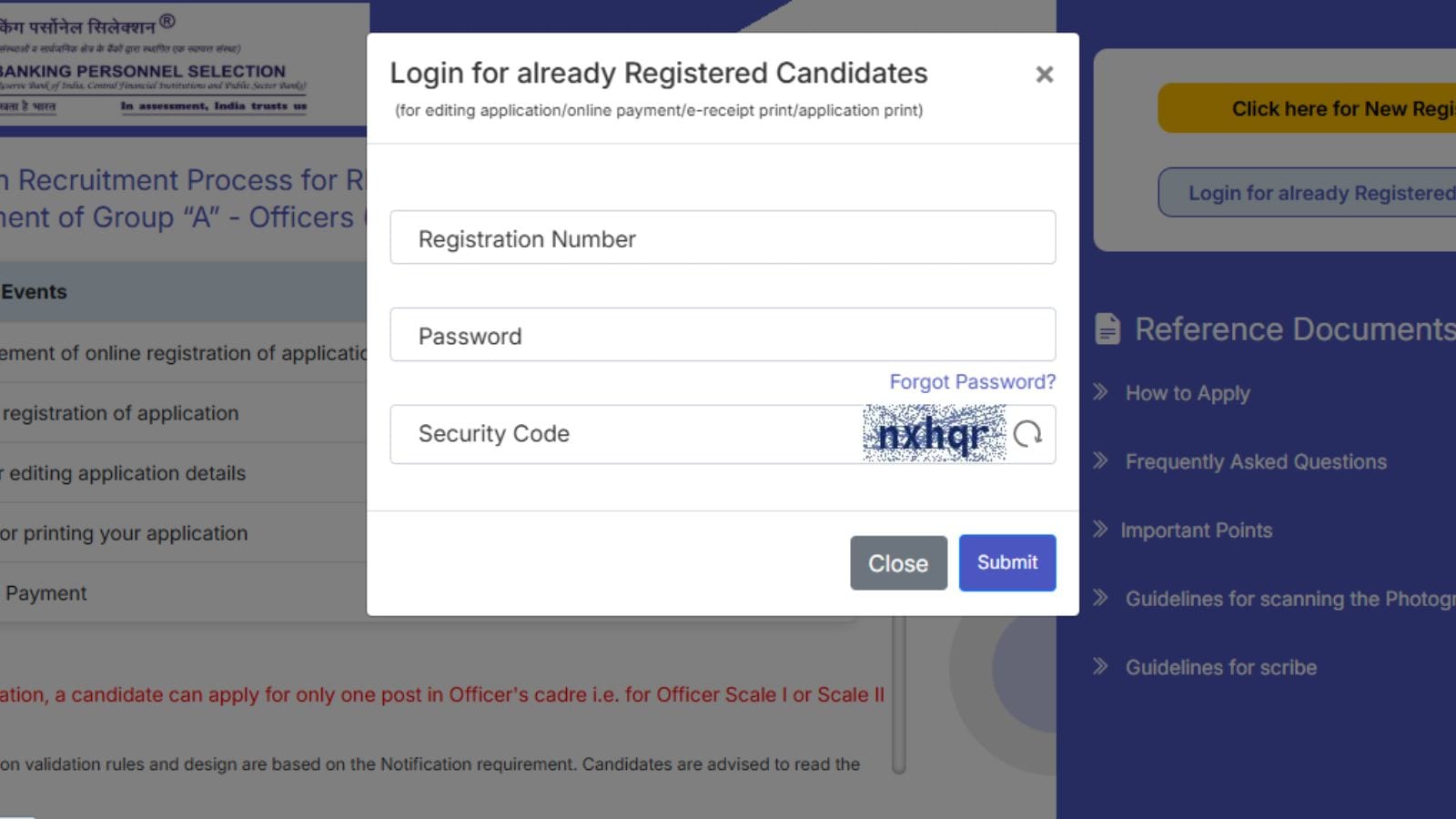Image resolution: width=1456 pixels, height=819 pixels.
Task: Open the Frequently Asked Questions link
Action: tap(1256, 461)
